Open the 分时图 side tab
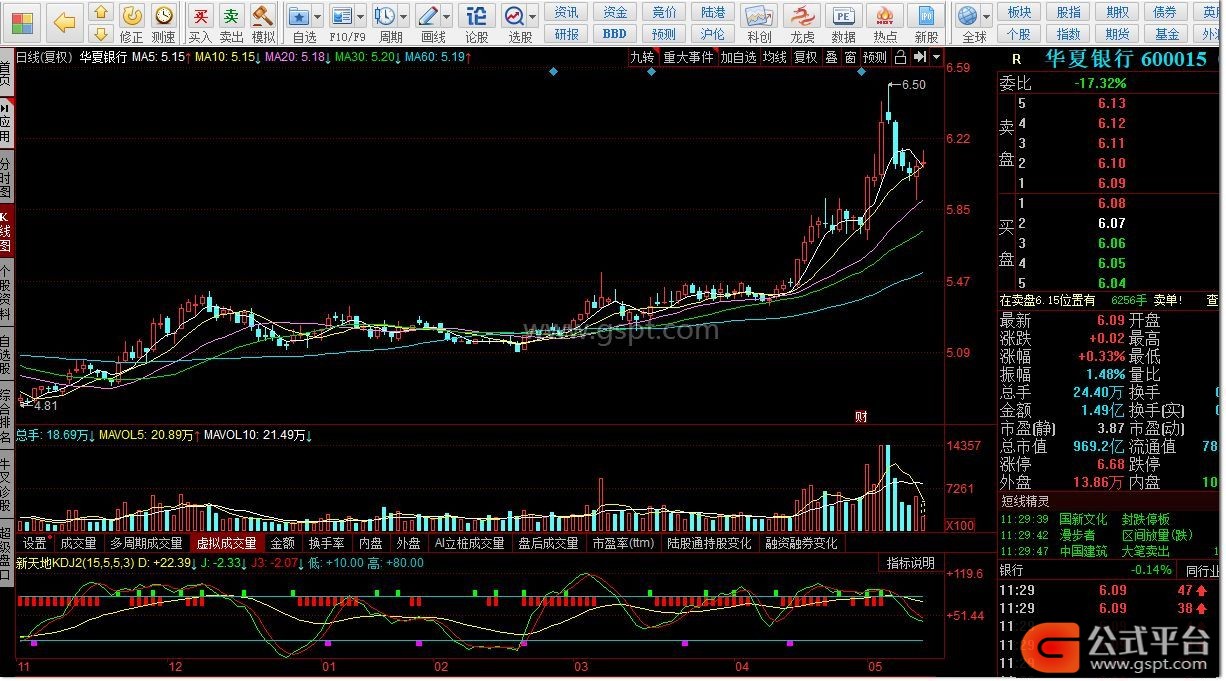The width and height of the screenshot is (1226, 681). tap(6, 176)
